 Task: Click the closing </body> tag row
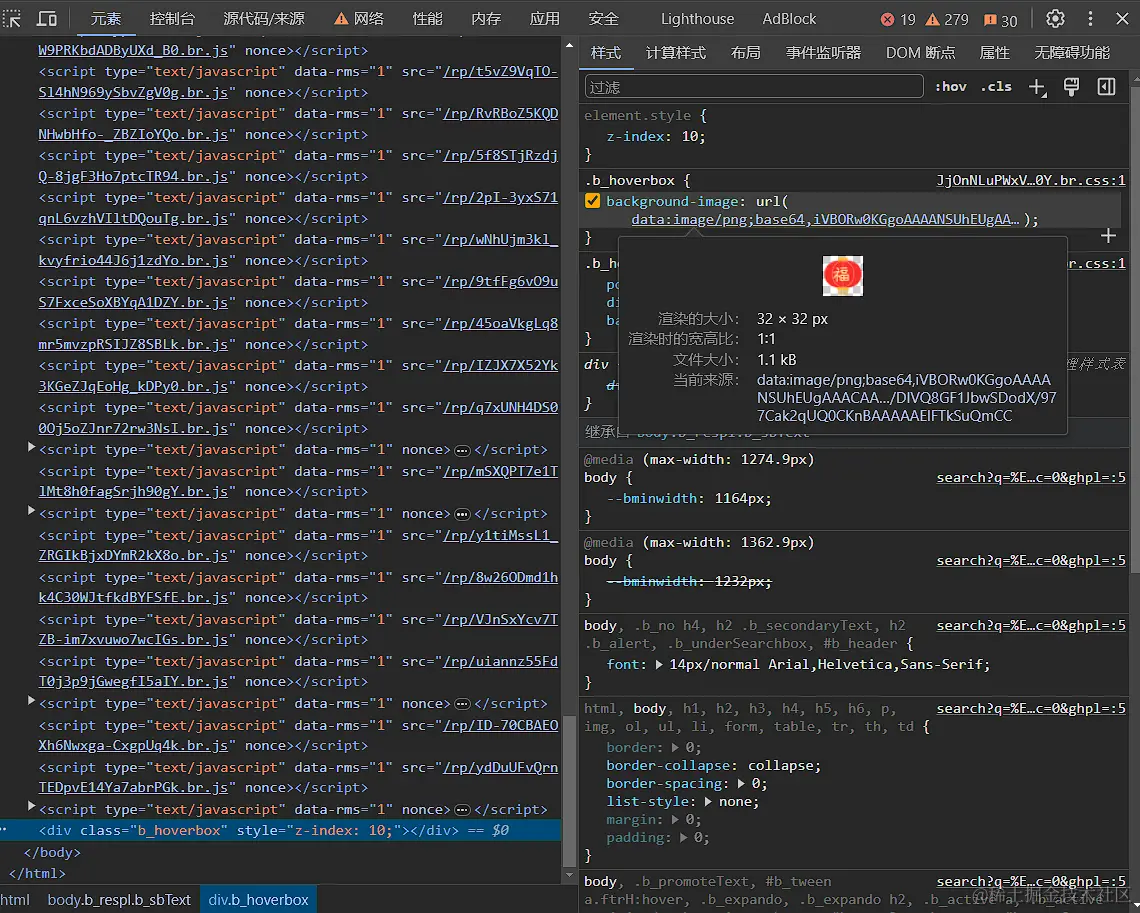point(52,852)
